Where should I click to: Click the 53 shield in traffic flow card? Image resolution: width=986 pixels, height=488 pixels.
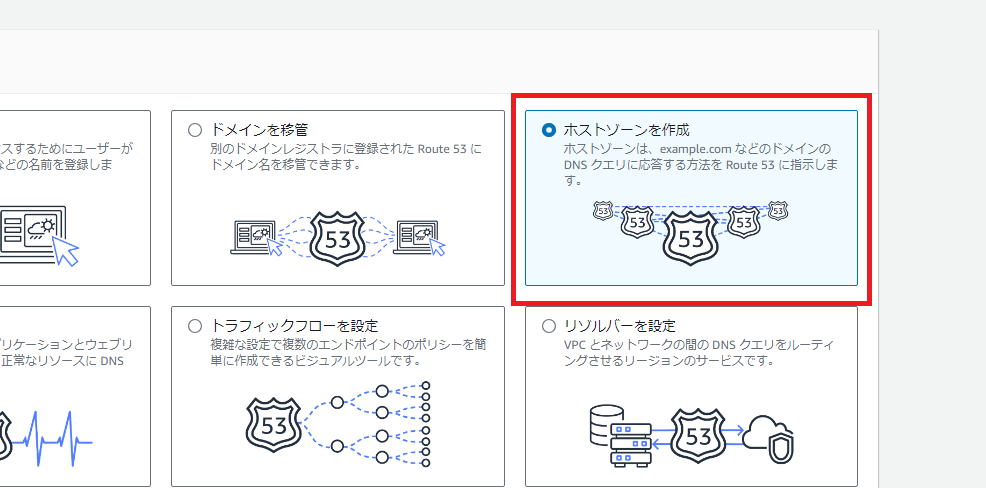(x=273, y=426)
